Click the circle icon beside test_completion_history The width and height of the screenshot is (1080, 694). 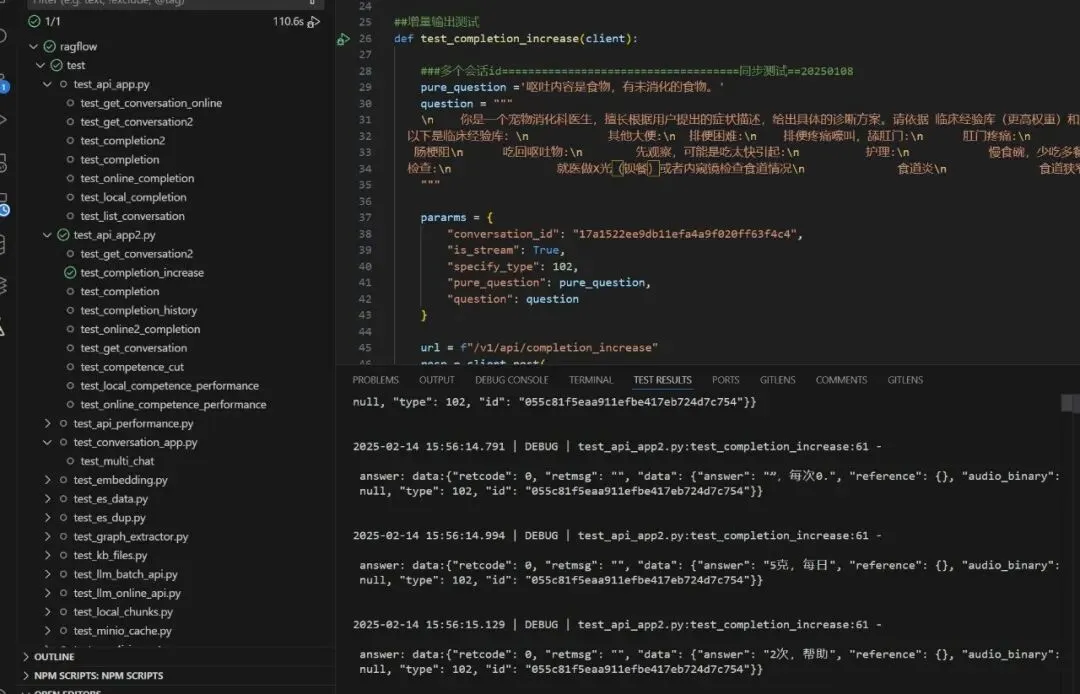point(70,311)
